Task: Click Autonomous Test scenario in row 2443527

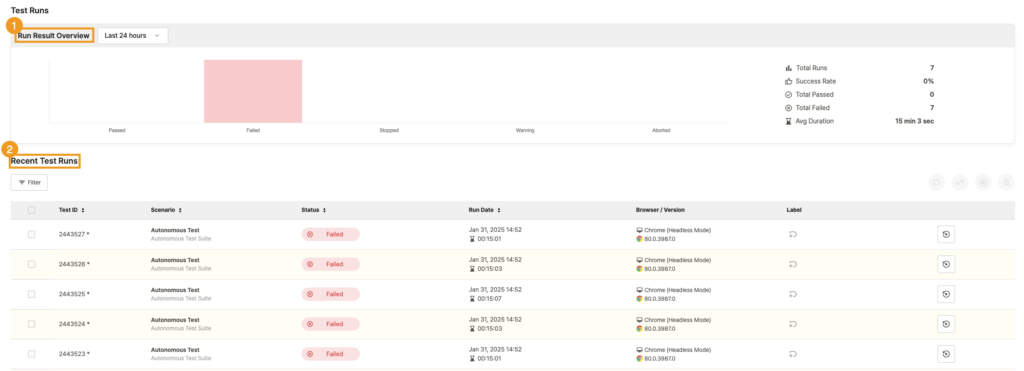Action: tap(175, 230)
